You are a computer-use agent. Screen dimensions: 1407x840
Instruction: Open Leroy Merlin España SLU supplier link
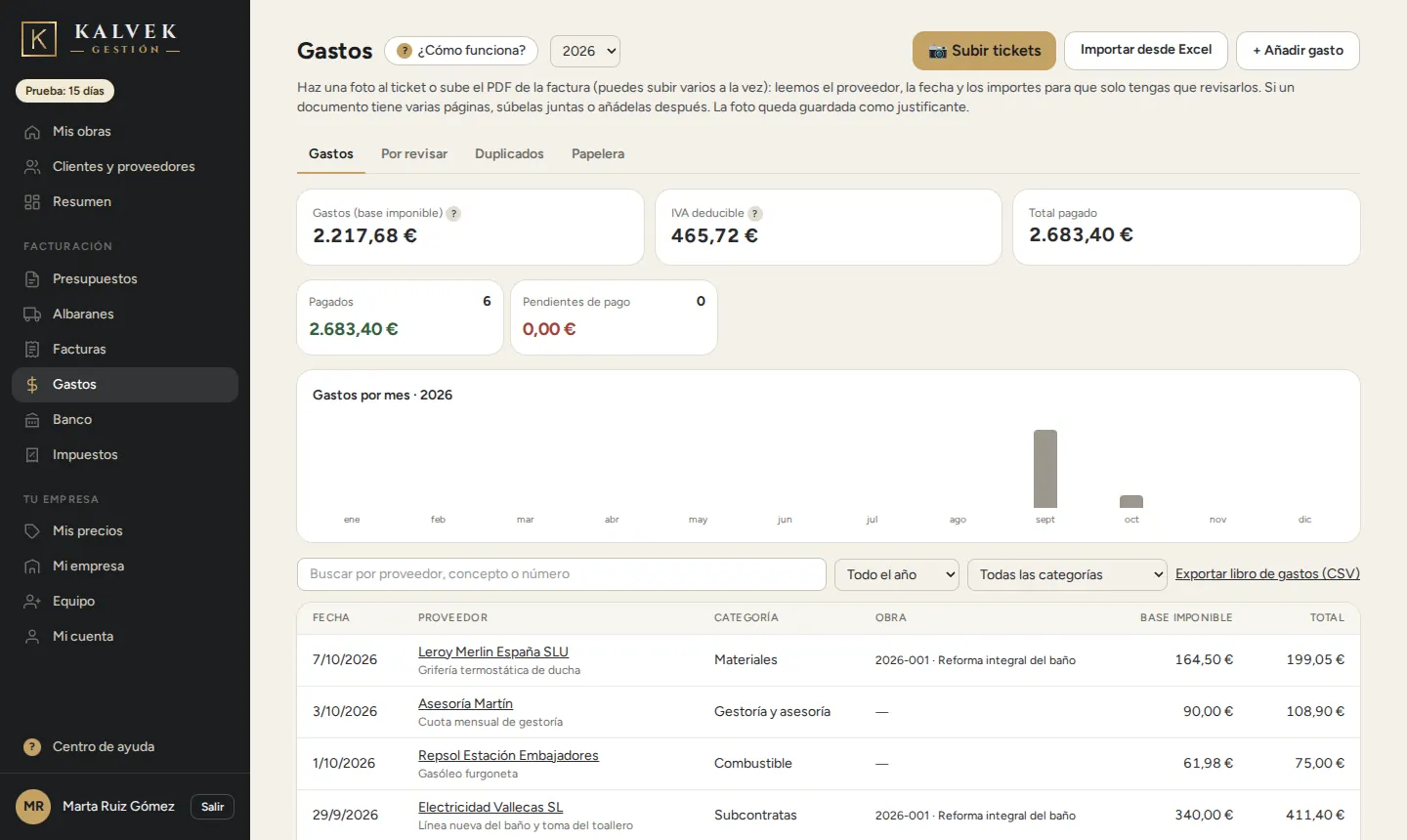point(493,651)
